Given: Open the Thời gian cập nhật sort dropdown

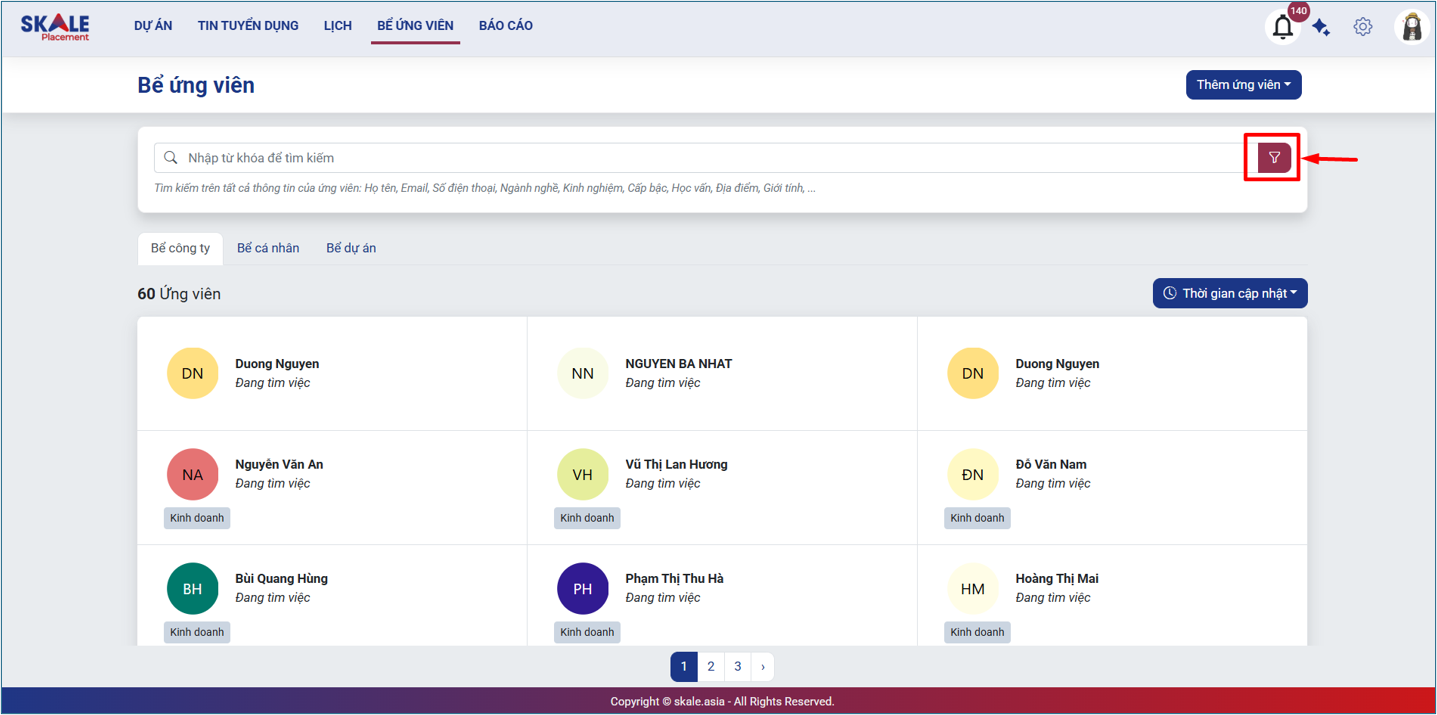Looking at the screenshot, I should coord(1230,293).
